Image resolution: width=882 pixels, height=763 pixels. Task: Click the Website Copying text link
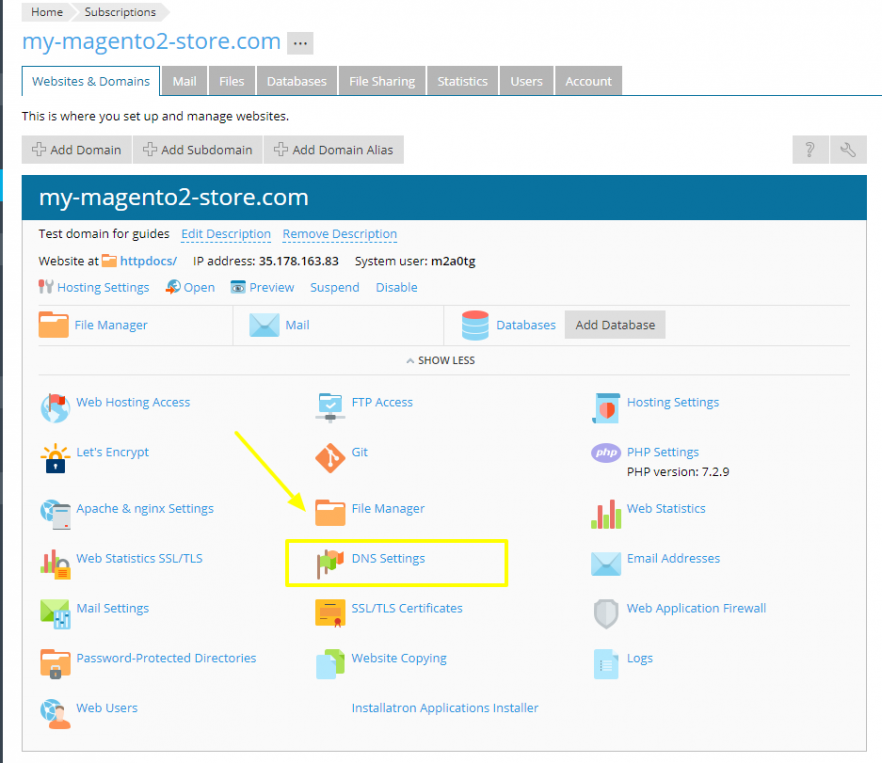[399, 658]
